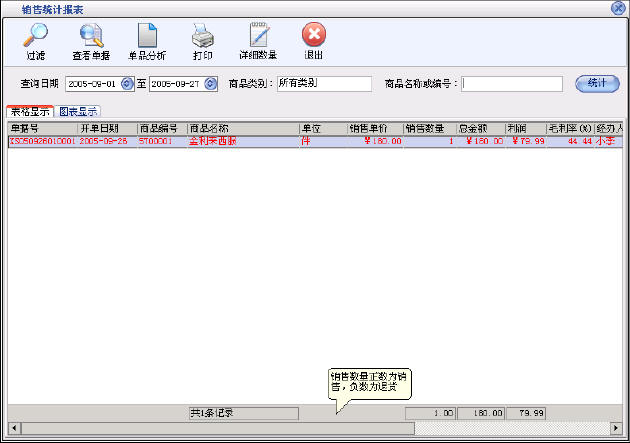Click the 商品类别 category field
Image resolution: width=630 pixels, height=443 pixels.
tap(323, 84)
